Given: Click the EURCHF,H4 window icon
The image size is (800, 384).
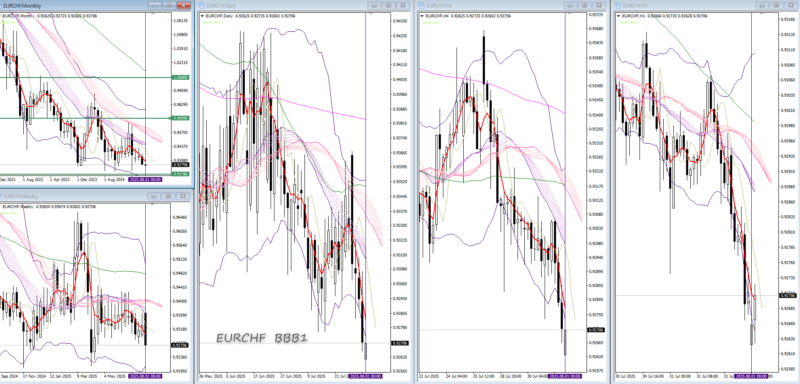Looking at the screenshot, I should (421, 5).
